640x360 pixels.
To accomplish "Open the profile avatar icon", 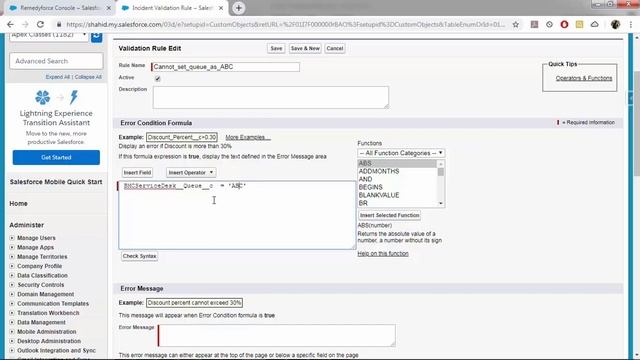I will coord(616,24).
